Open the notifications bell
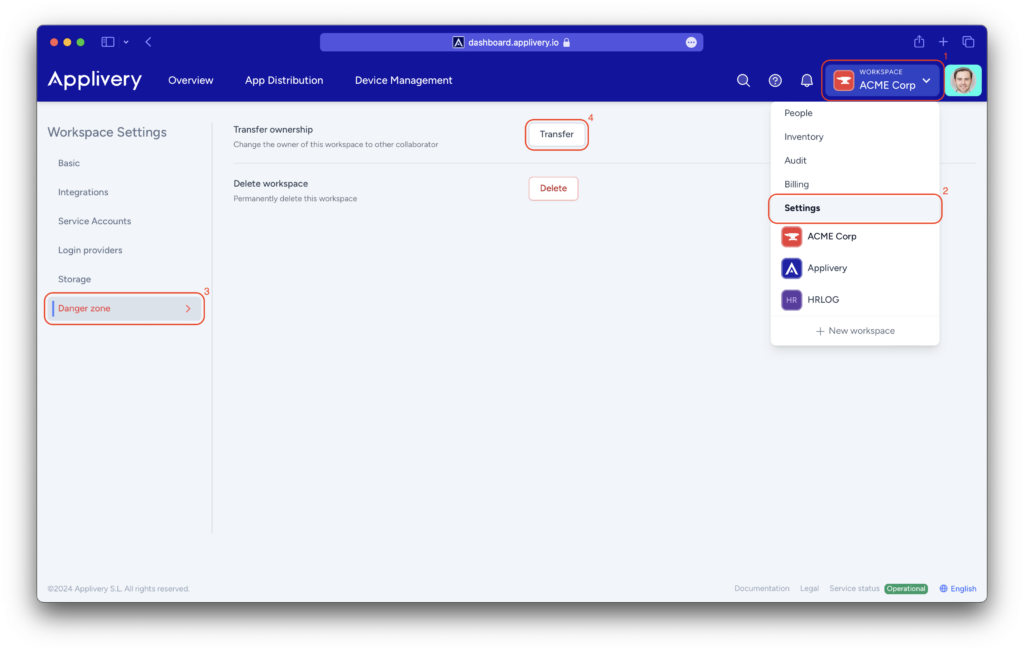The image size is (1024, 651). click(x=807, y=80)
